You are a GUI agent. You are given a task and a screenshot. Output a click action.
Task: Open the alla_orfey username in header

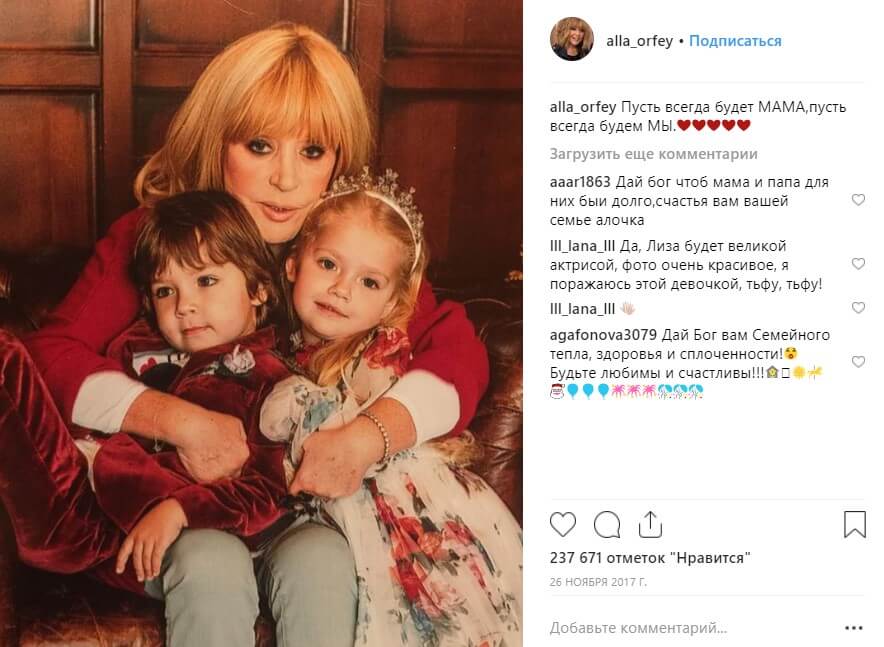pyautogui.click(x=639, y=41)
